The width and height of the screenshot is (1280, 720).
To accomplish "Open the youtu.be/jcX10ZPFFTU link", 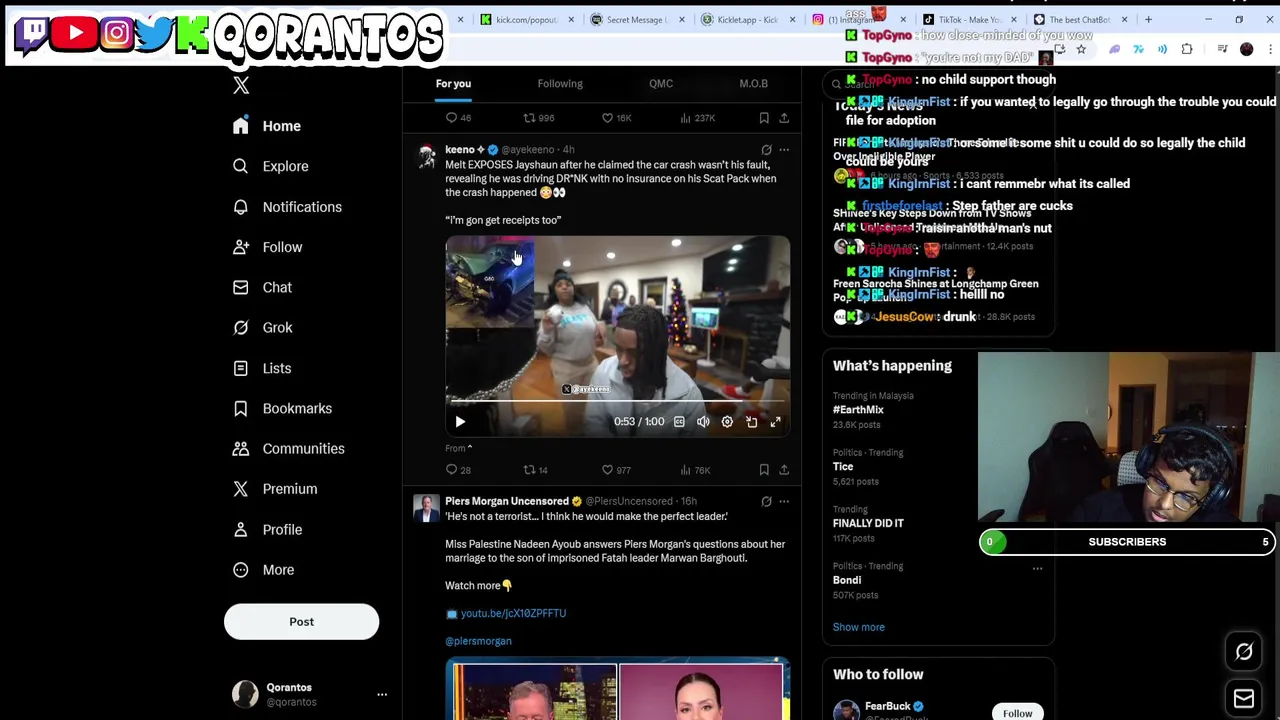I will coord(513,613).
